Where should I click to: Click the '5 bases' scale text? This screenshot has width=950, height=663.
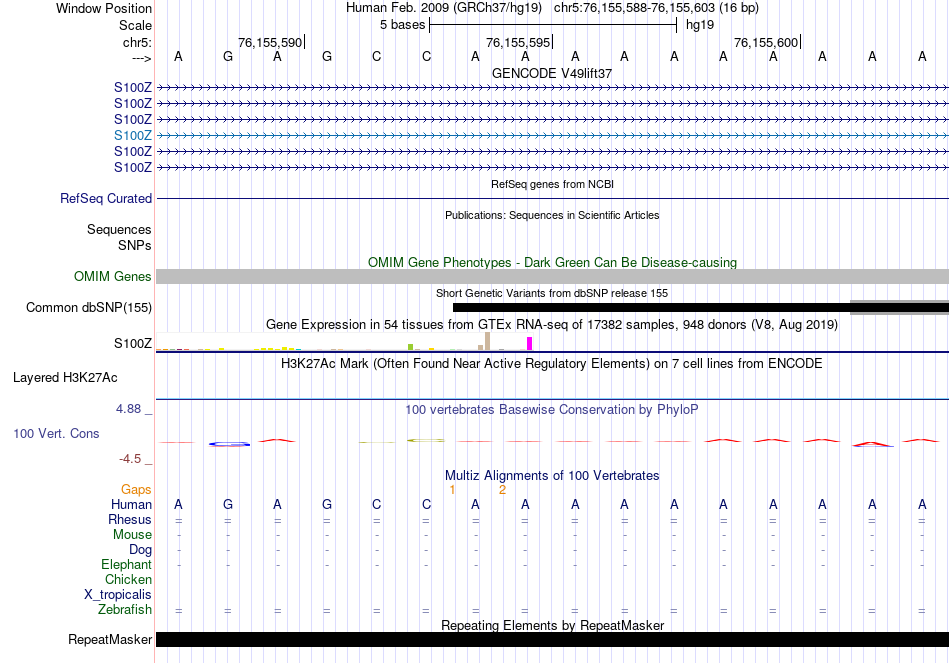click(402, 25)
